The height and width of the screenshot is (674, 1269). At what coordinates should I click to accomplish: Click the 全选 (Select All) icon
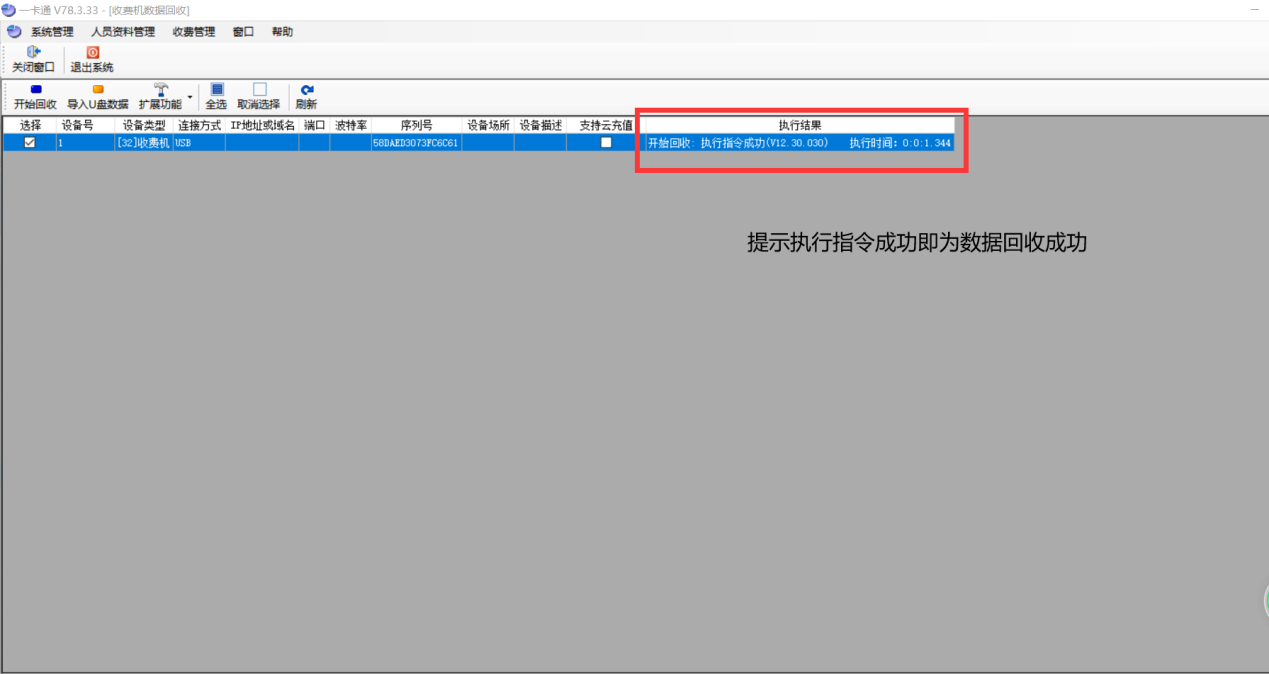coord(216,90)
